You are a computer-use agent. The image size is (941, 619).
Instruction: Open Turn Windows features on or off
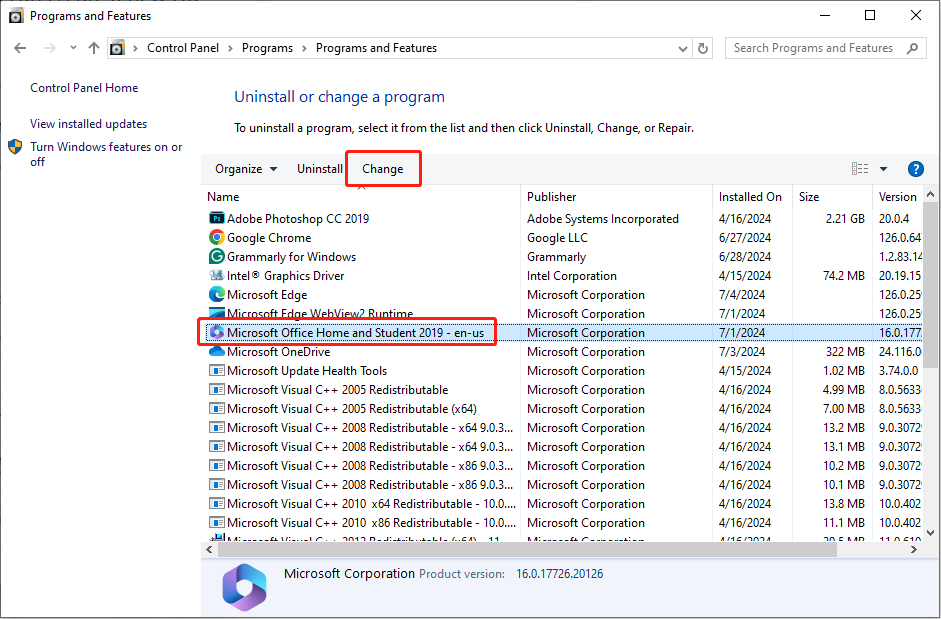pos(106,154)
